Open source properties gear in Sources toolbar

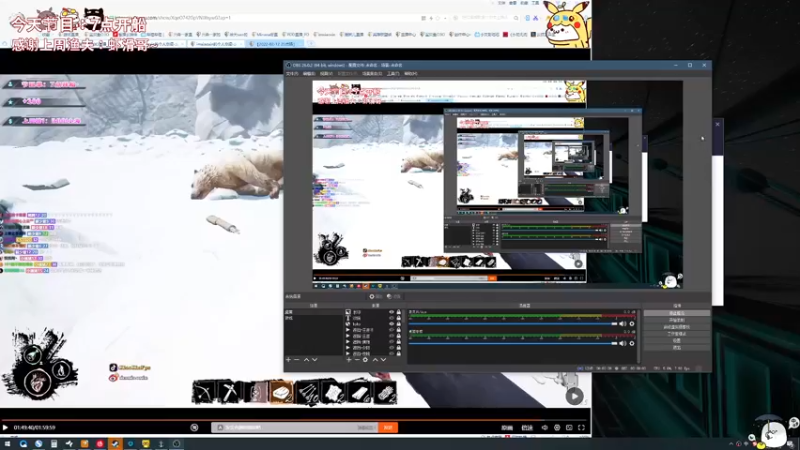(365, 360)
